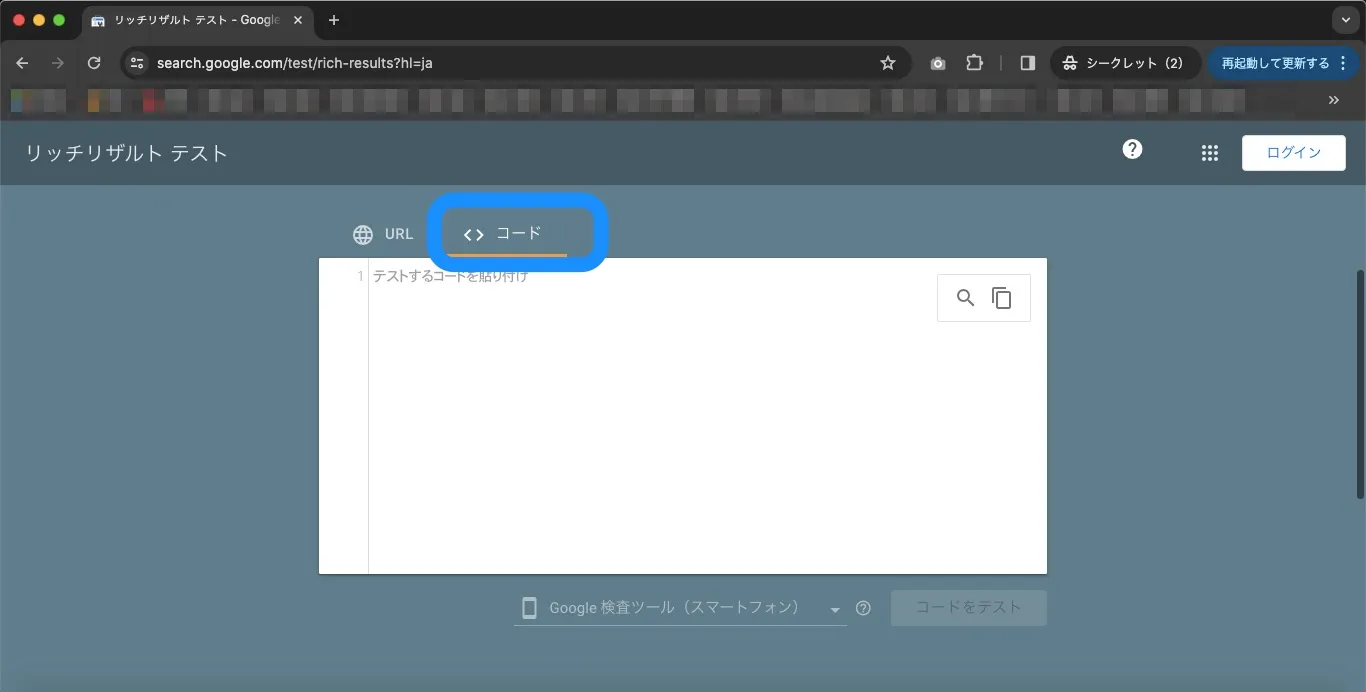This screenshot has height=692, width=1366.
Task: Select the リッチリザルト テスト browser tab
Action: click(x=196, y=20)
